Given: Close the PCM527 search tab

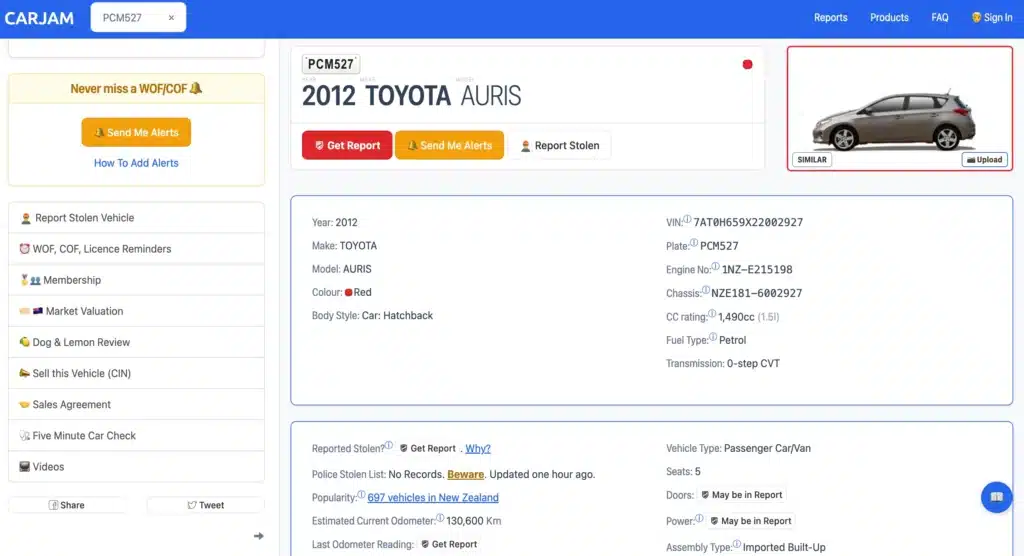Looking at the screenshot, I should point(171,18).
